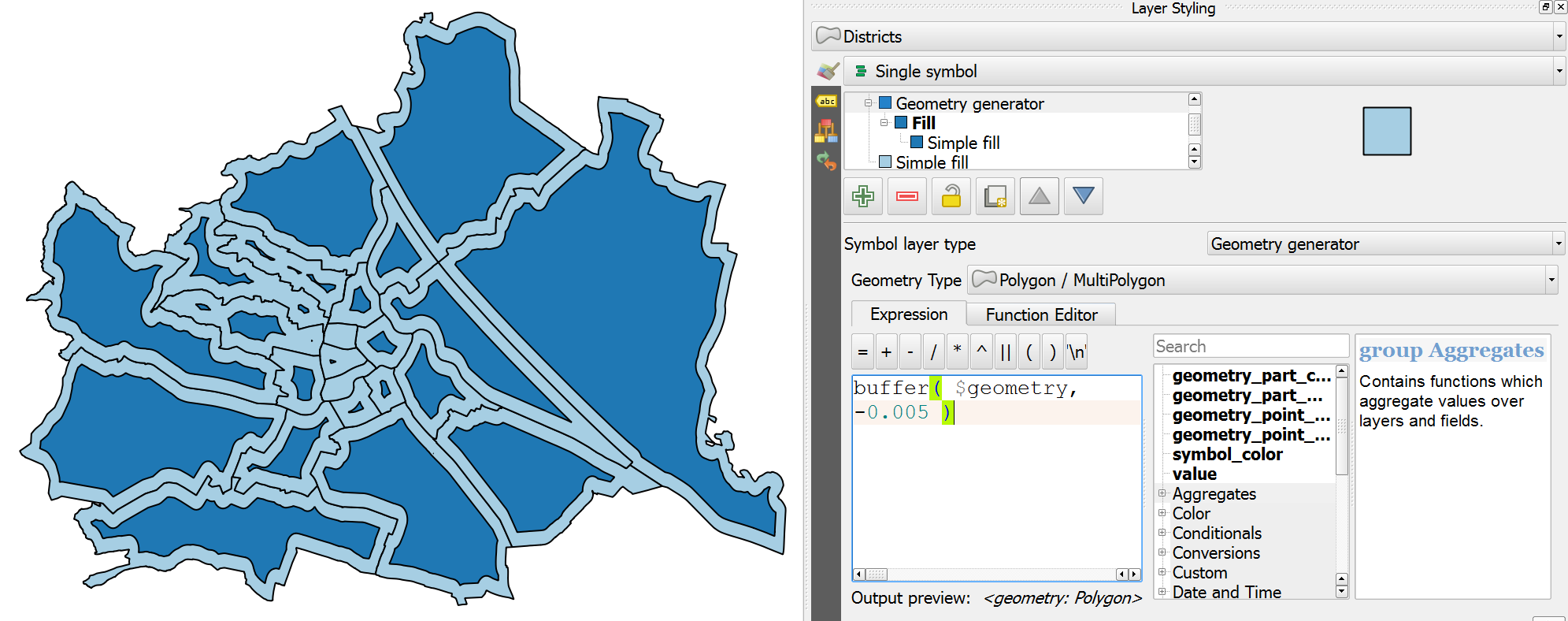Duplicate the current symbol layer
Image resolution: width=1568 pixels, height=621 pixels.
pyautogui.click(x=995, y=196)
